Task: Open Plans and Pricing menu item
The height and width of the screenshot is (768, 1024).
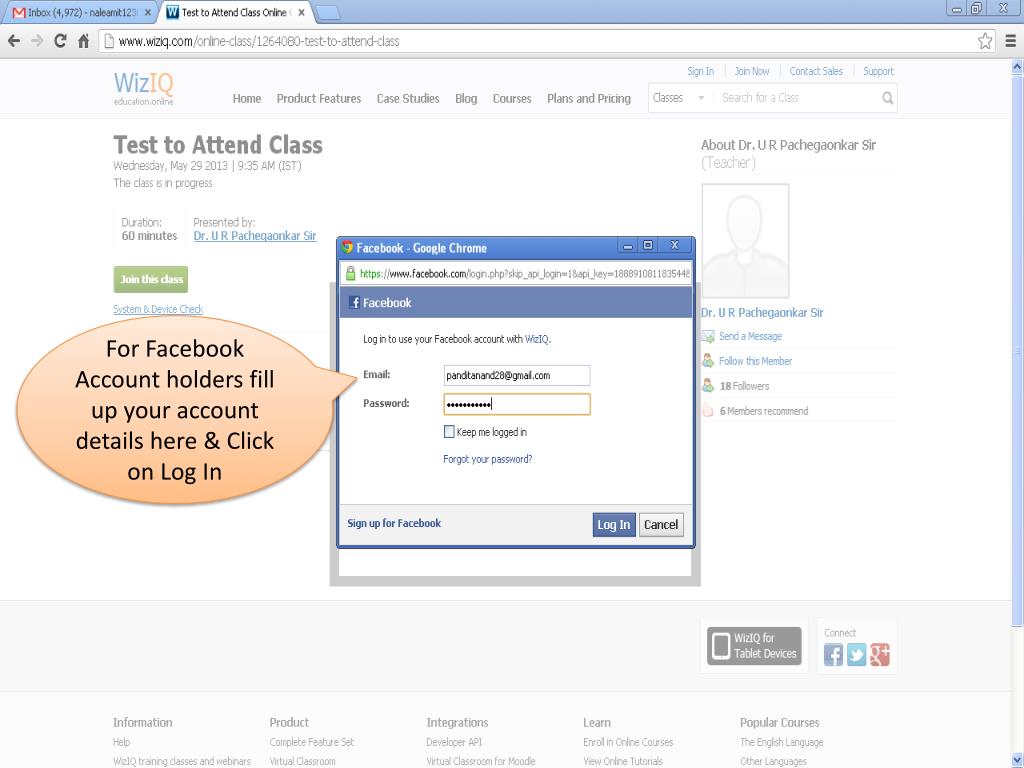Action: click(x=589, y=99)
